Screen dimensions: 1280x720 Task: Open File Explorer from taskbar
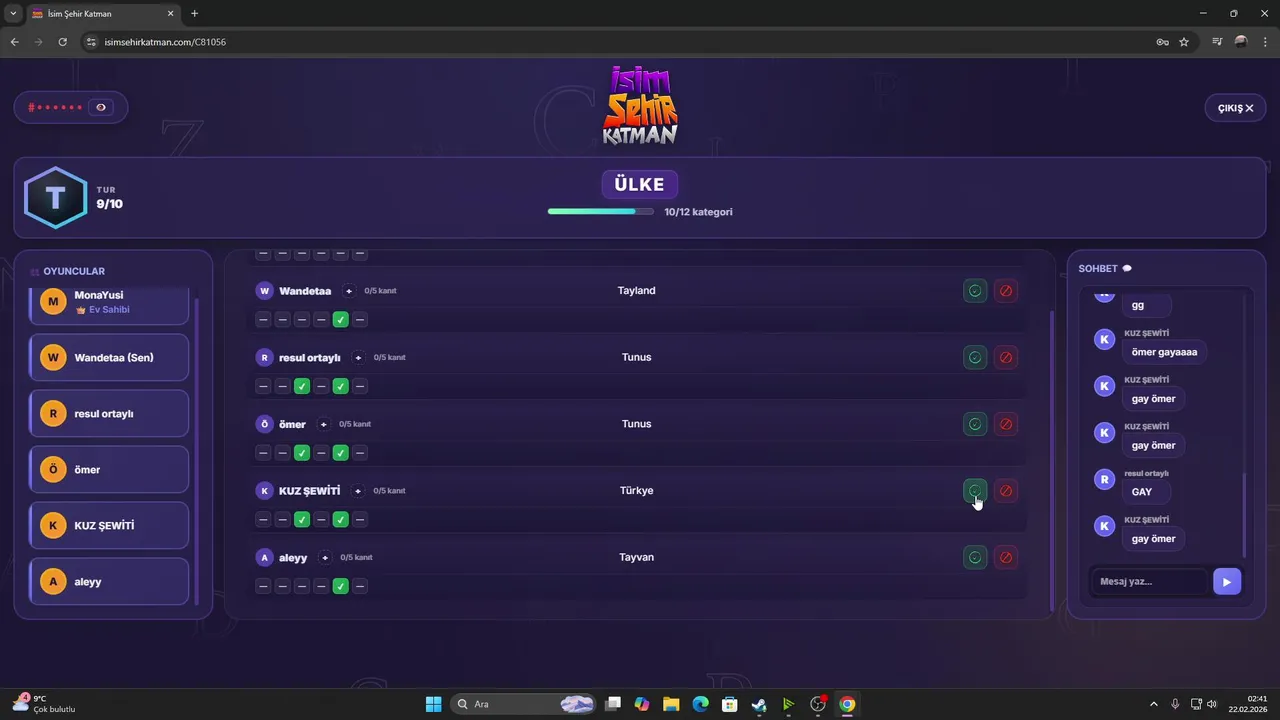670,704
